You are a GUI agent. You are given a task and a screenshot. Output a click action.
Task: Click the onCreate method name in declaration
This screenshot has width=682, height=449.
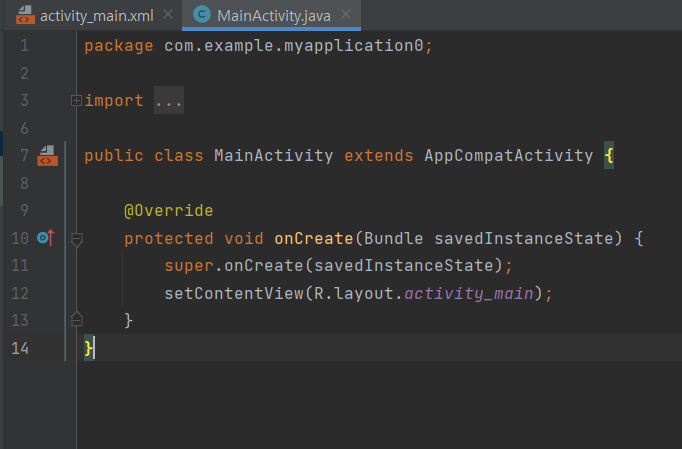click(314, 238)
